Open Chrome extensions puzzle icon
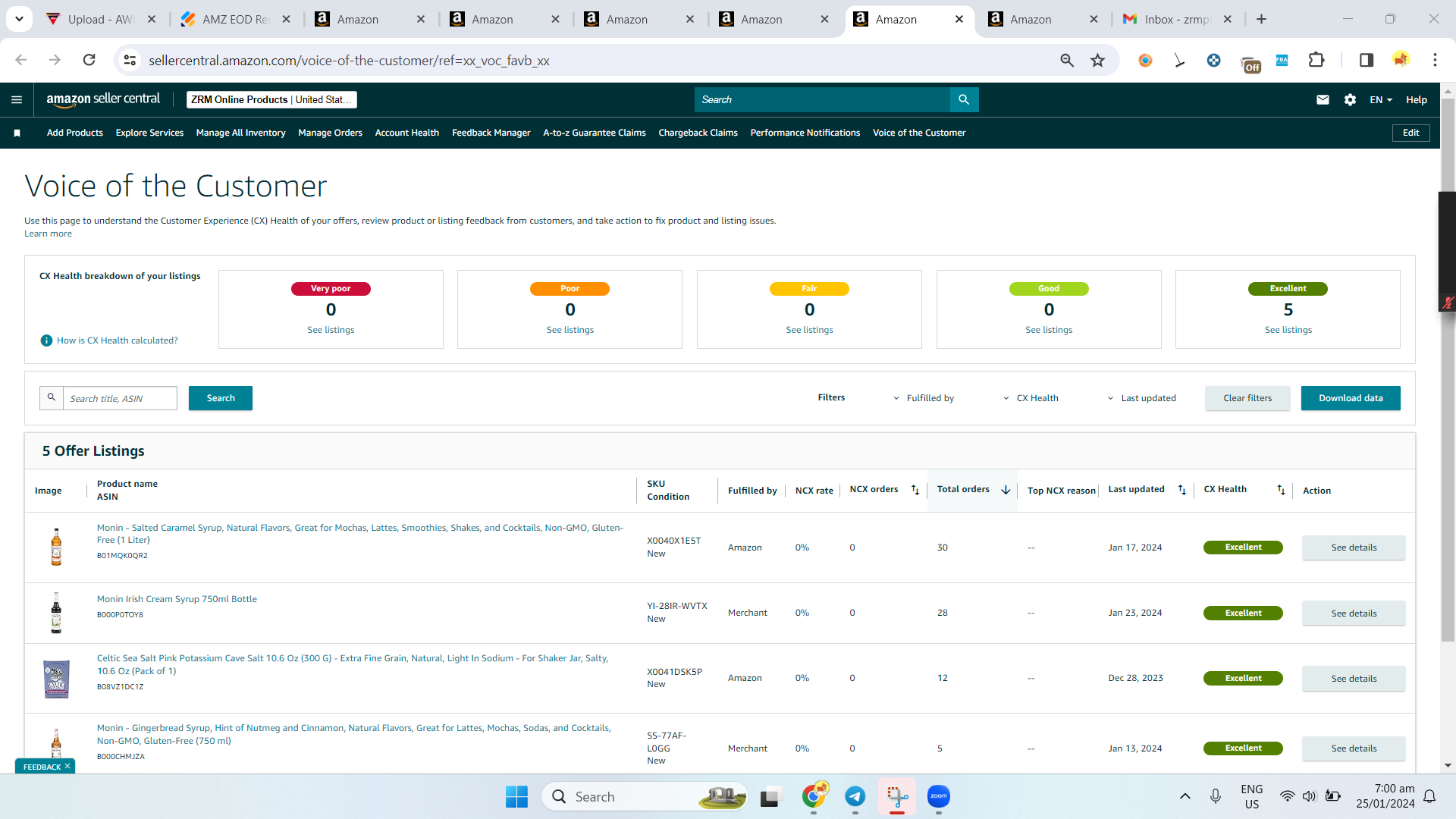This screenshot has width=1456, height=819. tap(1316, 60)
